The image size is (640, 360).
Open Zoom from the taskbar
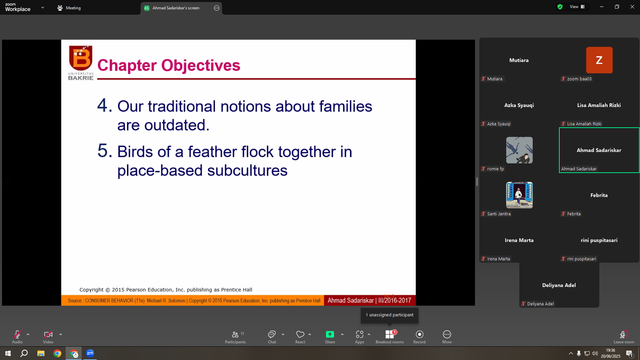pos(90,353)
